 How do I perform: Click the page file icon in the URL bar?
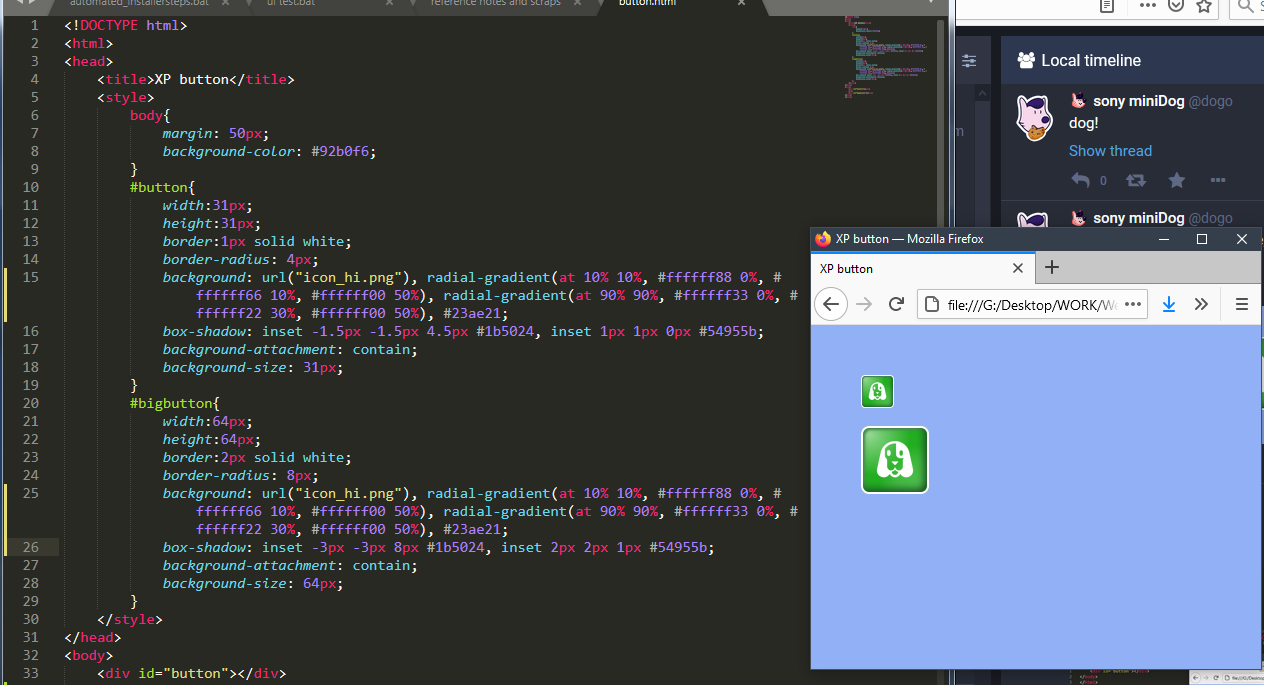(x=931, y=304)
